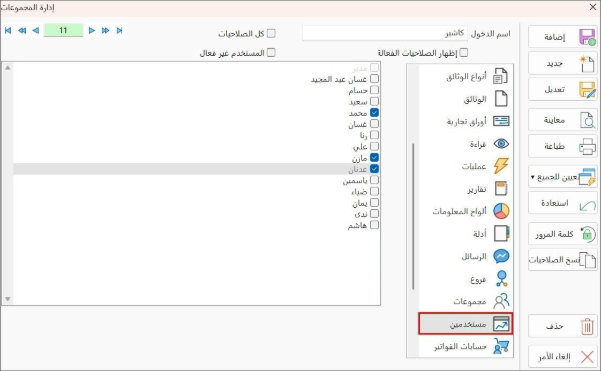The width and height of the screenshot is (601, 371).
Task: Click the كلمة المرور (Password) lock icon
Action: [587, 234]
